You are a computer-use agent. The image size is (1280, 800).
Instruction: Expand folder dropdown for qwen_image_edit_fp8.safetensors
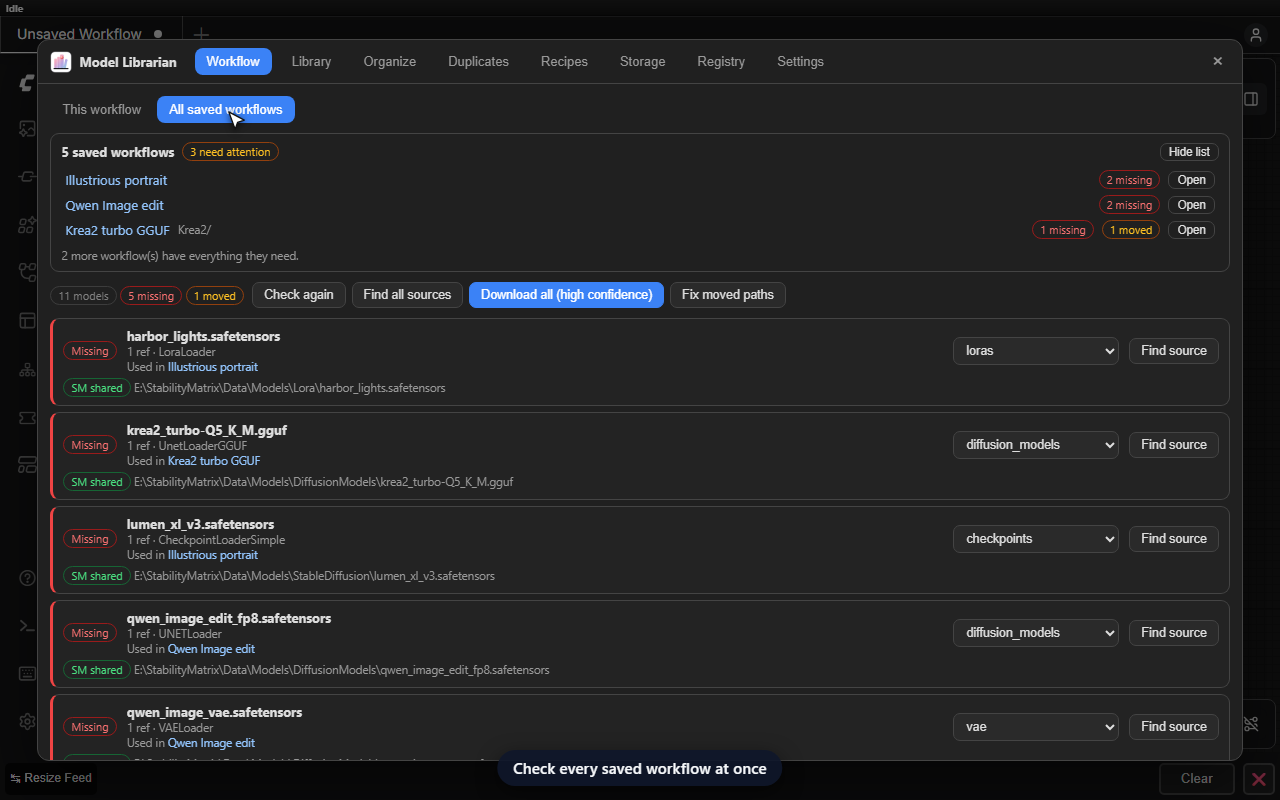[1036, 633]
